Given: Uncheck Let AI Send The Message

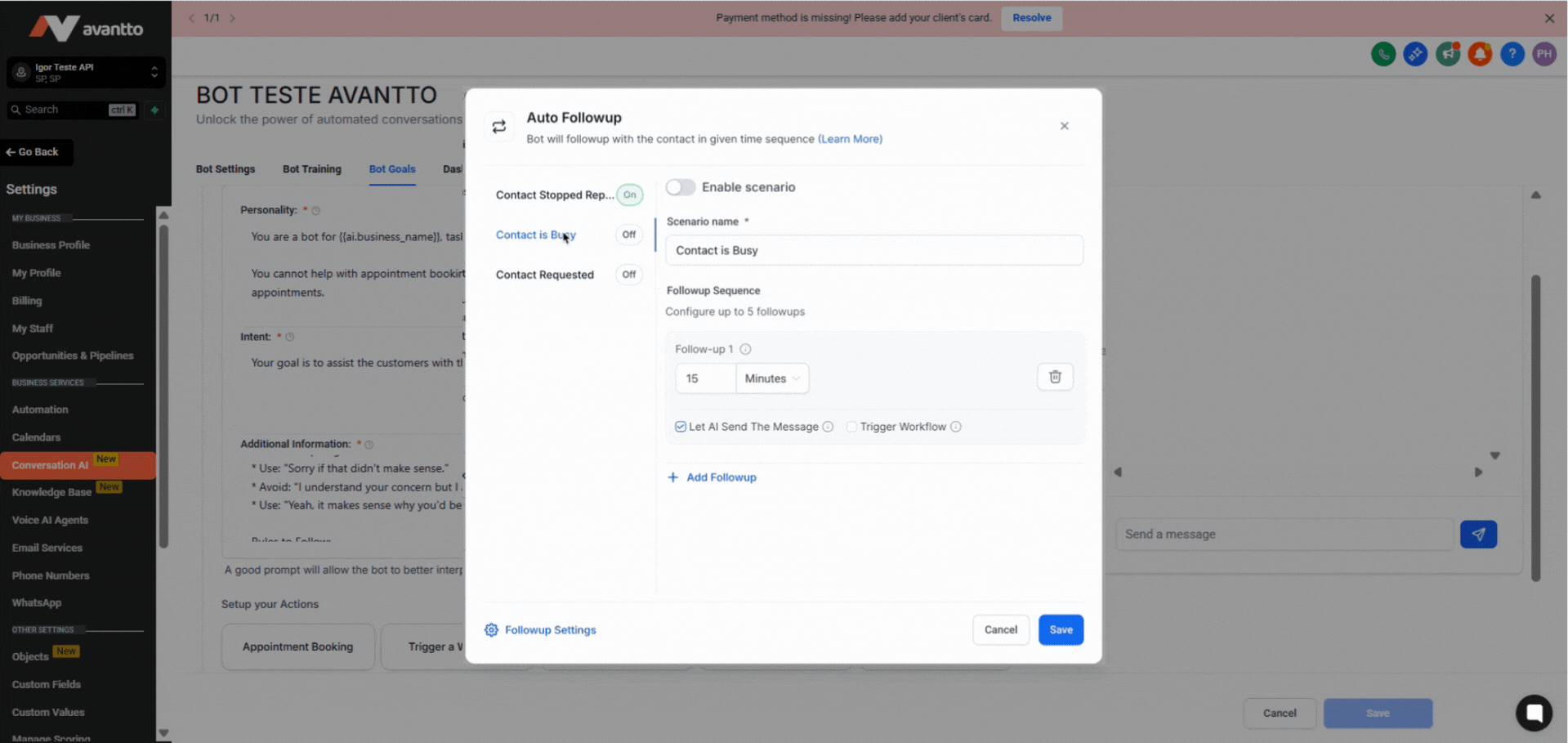Looking at the screenshot, I should 680,427.
